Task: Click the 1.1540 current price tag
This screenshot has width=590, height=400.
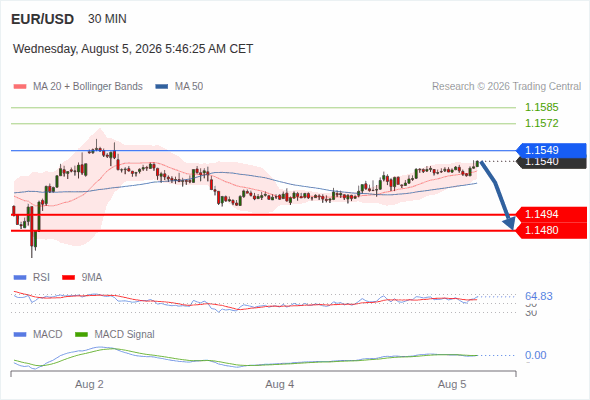Action: (x=551, y=163)
